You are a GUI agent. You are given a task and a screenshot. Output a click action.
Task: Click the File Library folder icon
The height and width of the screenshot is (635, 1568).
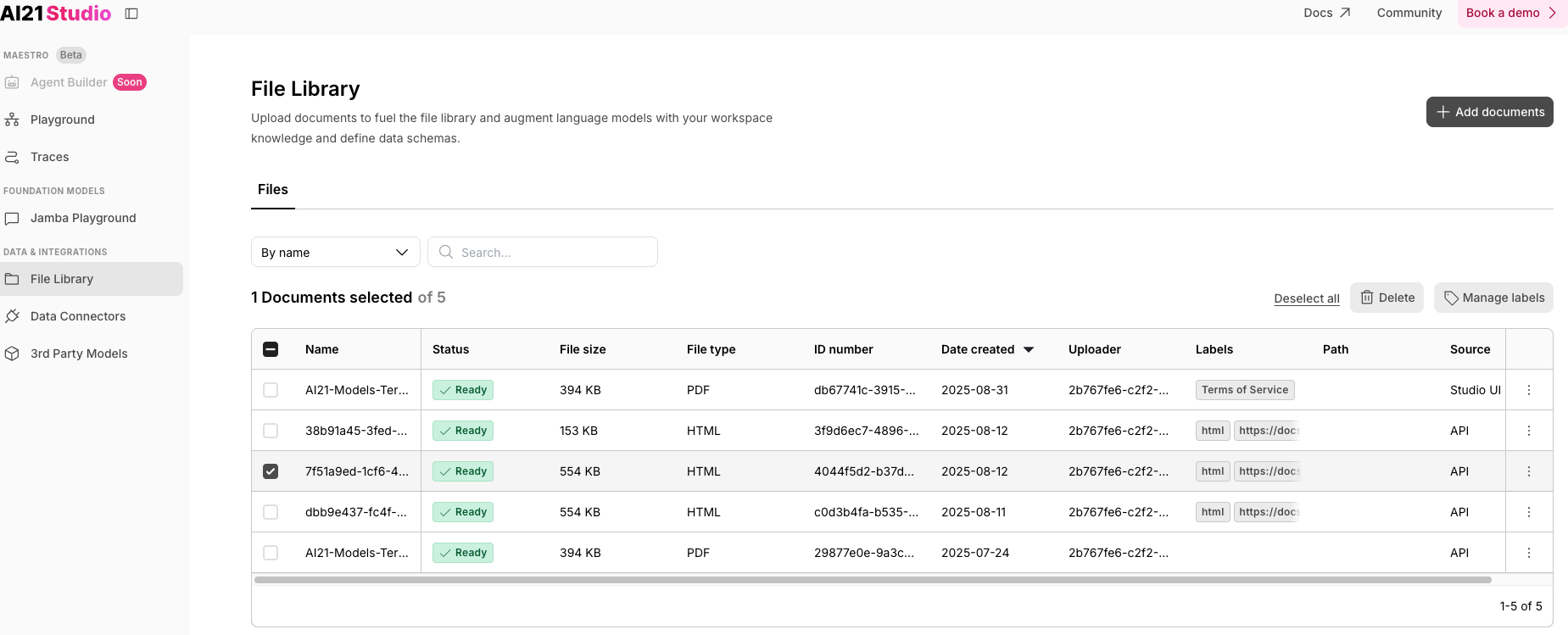[12, 279]
